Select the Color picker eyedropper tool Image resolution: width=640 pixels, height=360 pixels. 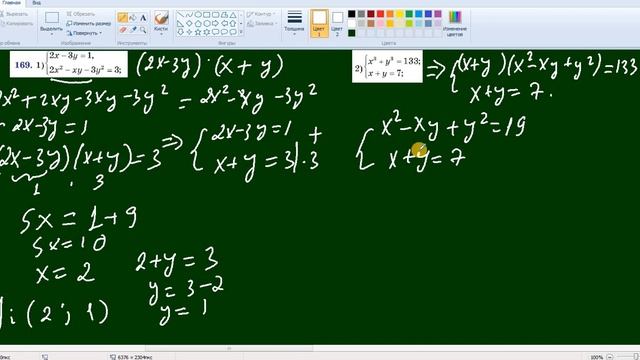pos(133,30)
